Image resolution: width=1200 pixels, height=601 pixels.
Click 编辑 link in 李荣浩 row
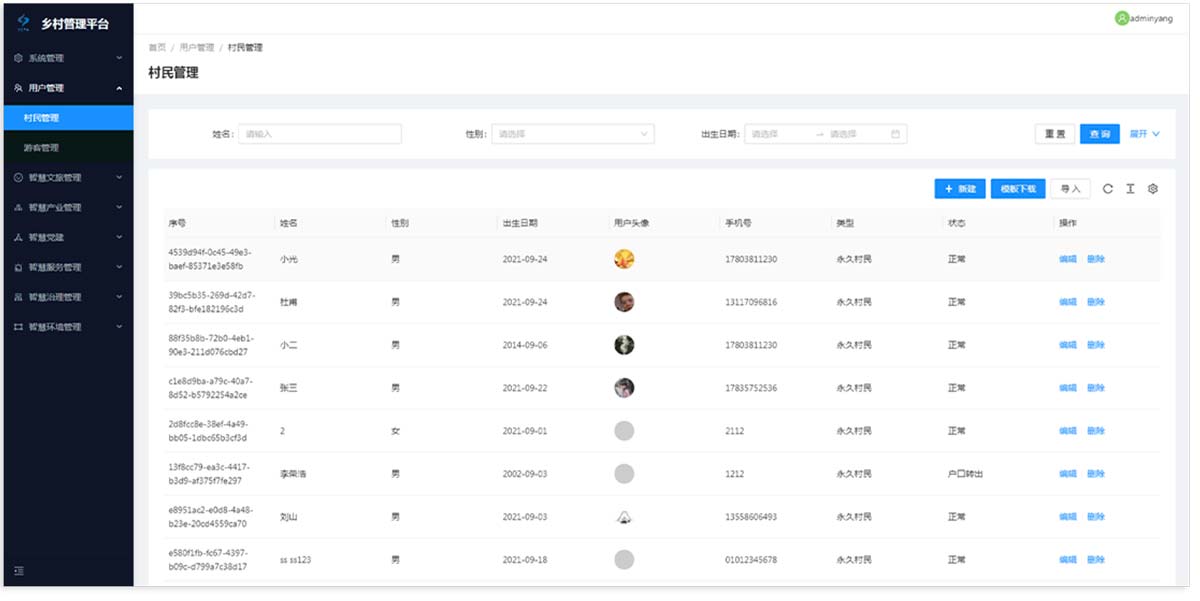(1068, 474)
